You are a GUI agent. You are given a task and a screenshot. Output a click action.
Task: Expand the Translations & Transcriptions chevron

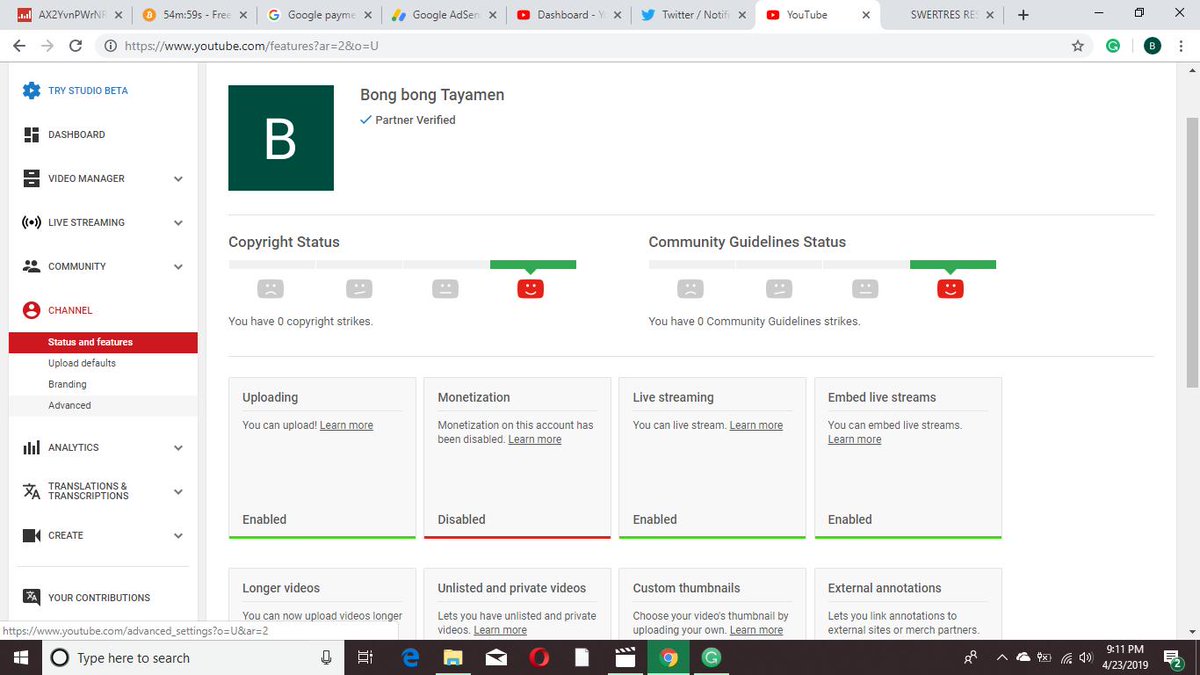178,492
